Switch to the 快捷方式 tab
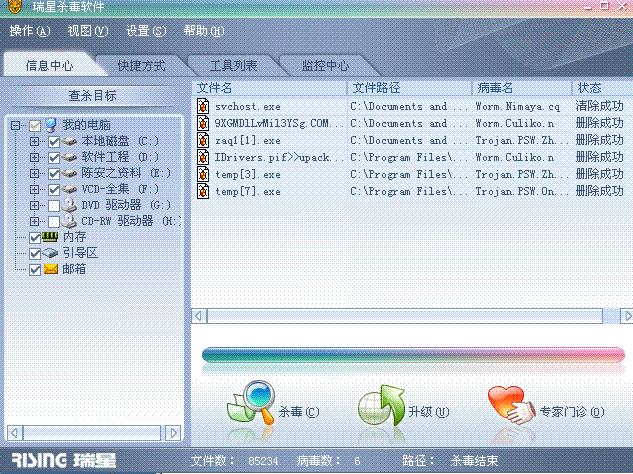This screenshot has width=633, height=474. (x=142, y=65)
